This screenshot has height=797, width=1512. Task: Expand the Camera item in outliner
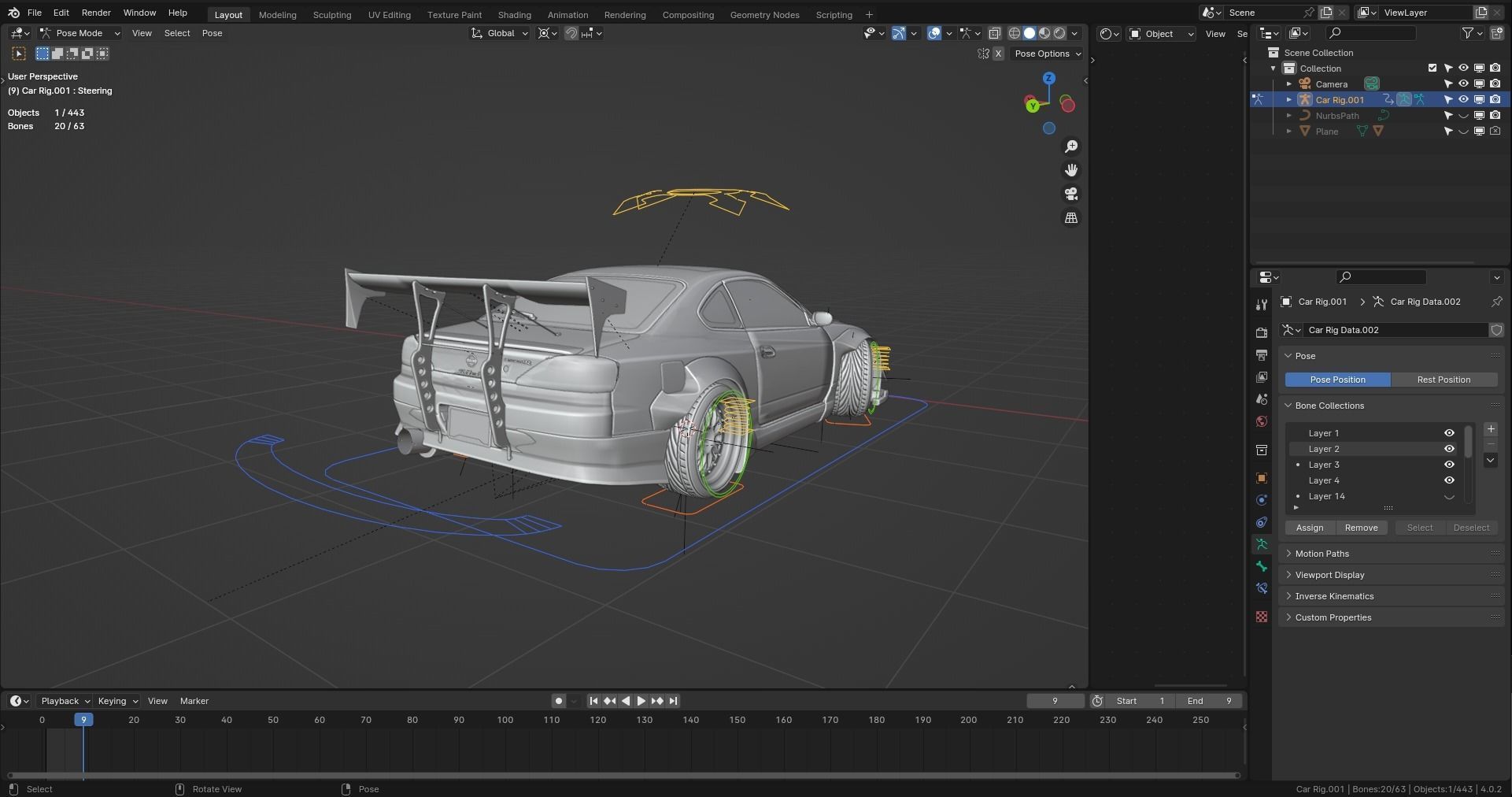tap(1288, 84)
